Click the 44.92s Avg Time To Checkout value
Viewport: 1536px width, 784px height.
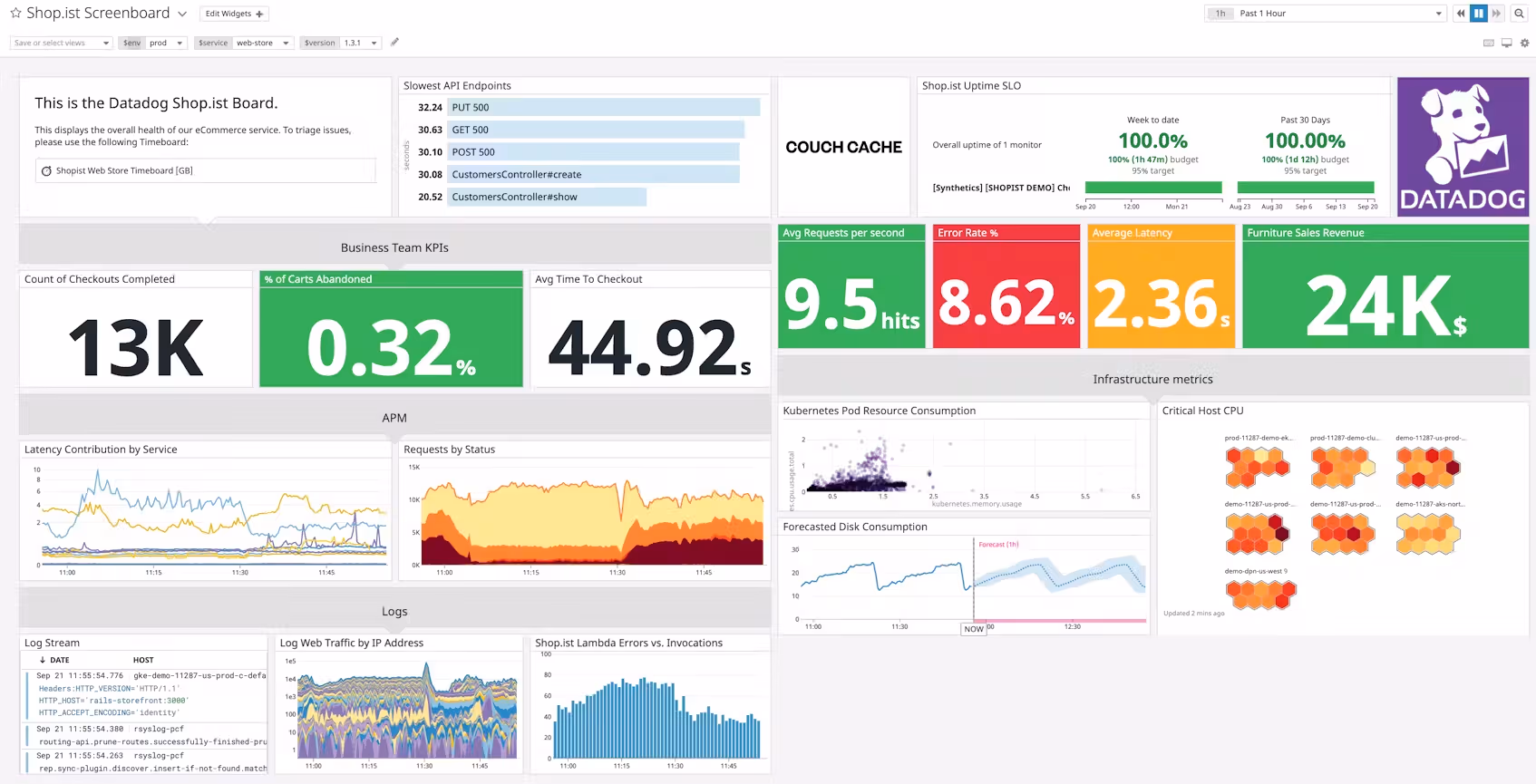650,347
